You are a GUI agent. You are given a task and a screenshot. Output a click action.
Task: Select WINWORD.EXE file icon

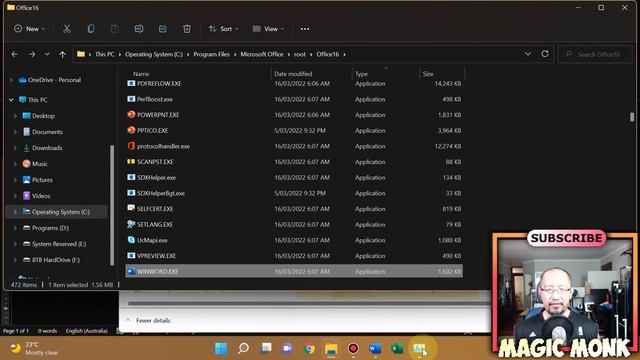click(131, 271)
